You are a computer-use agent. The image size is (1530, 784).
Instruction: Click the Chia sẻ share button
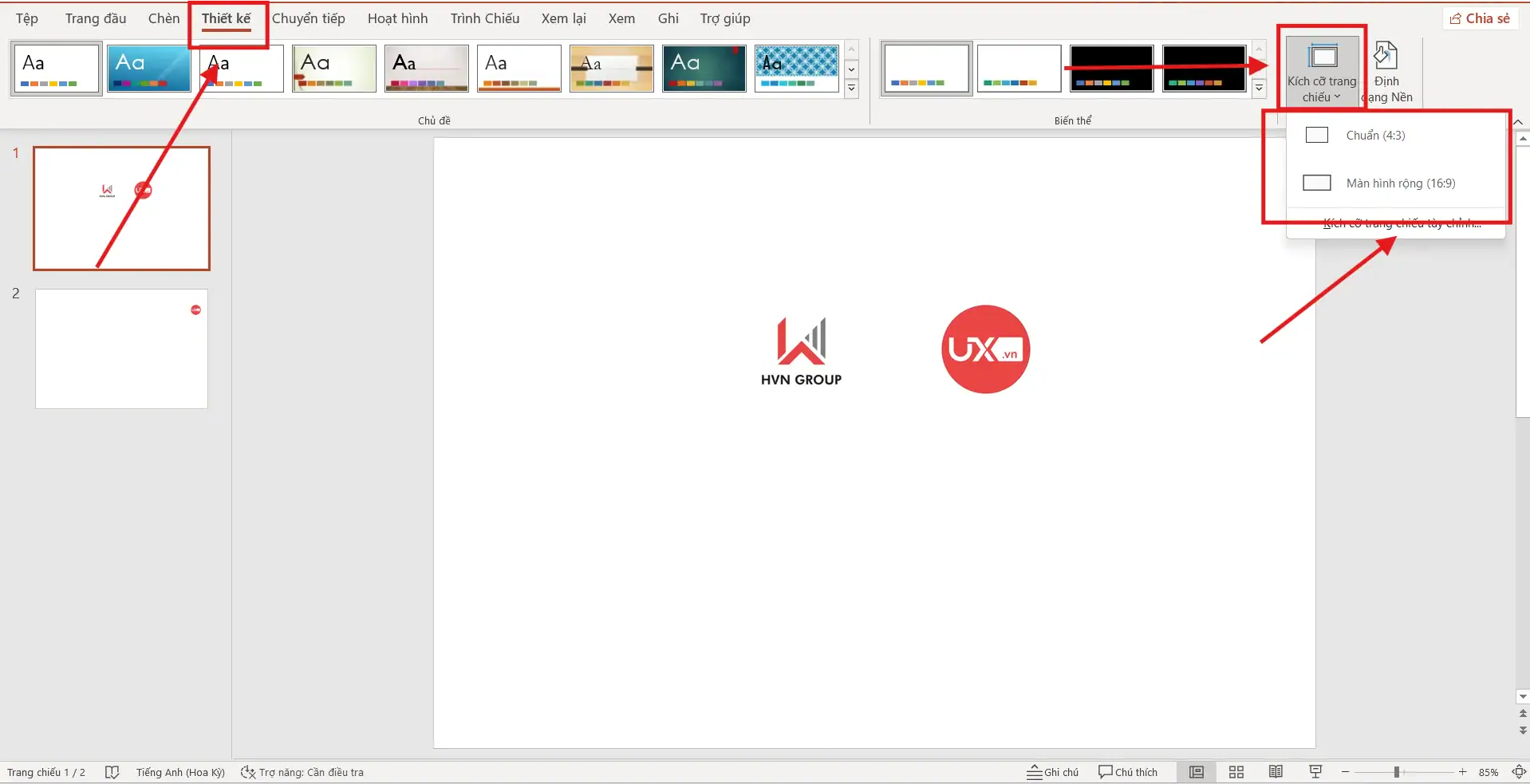click(1480, 18)
